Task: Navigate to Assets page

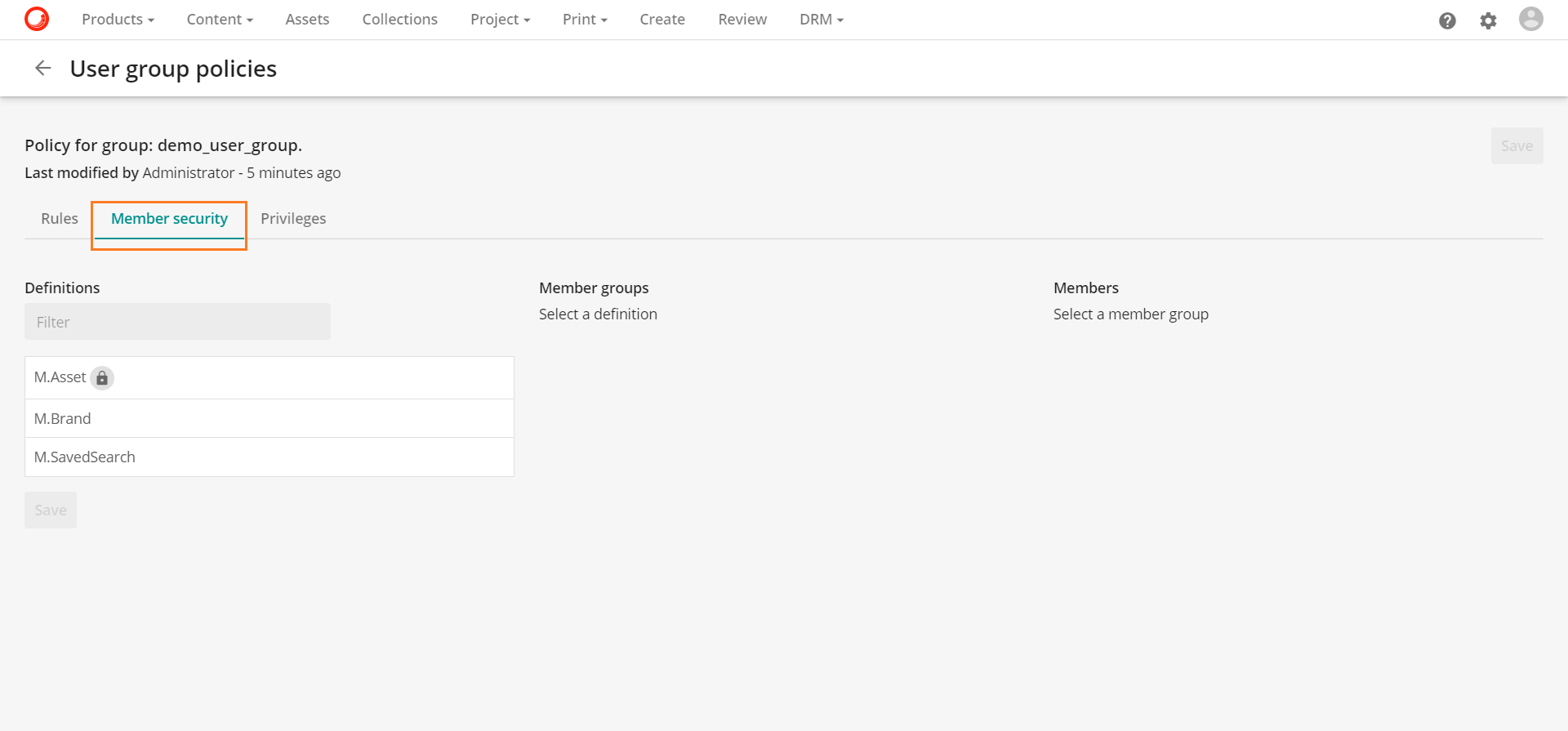Action: [x=307, y=20]
